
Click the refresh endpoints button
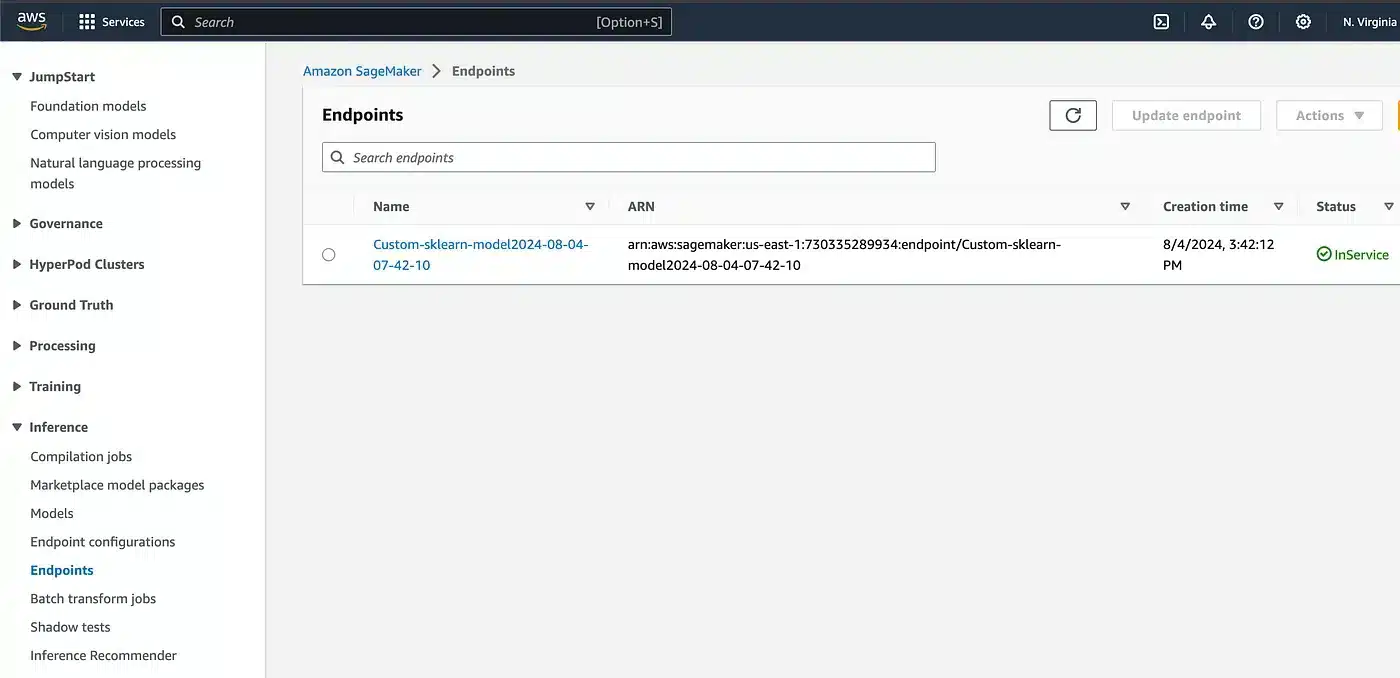(1073, 115)
